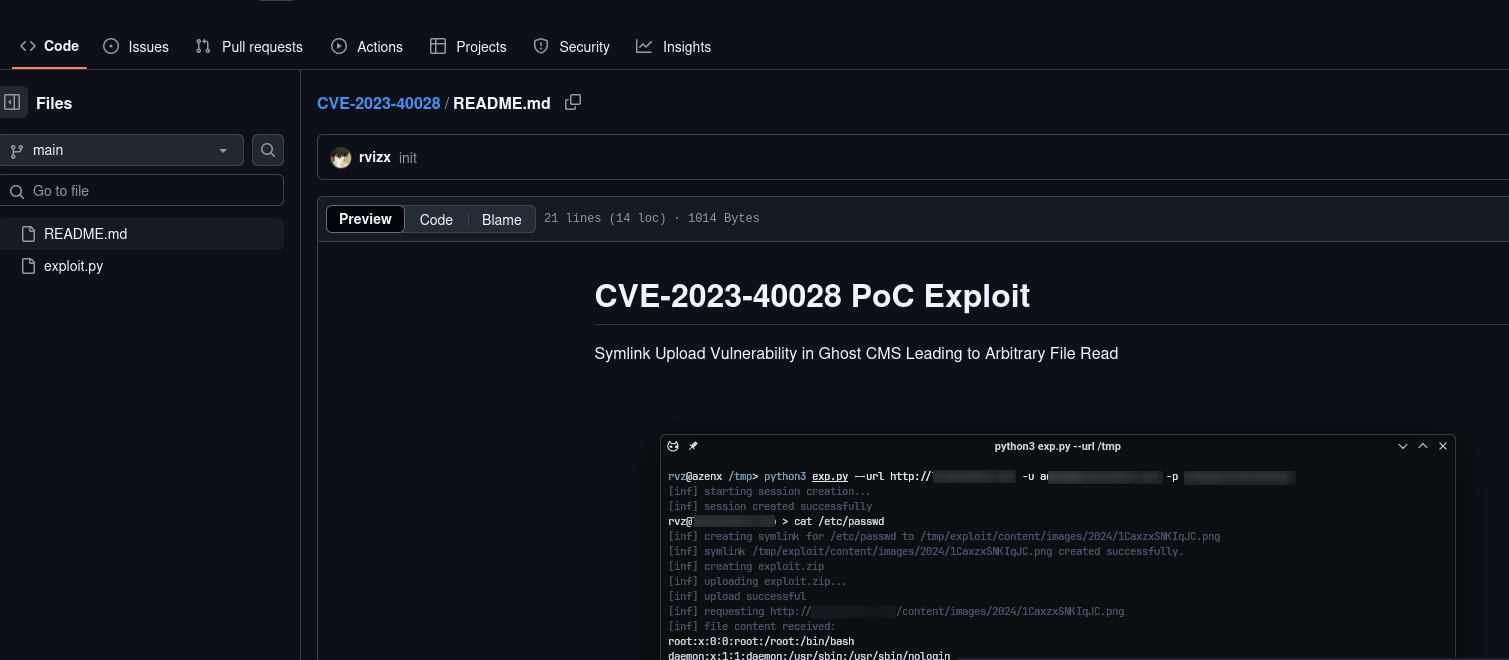The height and width of the screenshot is (660, 1509).
Task: Open the Issues tab
Action: [136, 46]
